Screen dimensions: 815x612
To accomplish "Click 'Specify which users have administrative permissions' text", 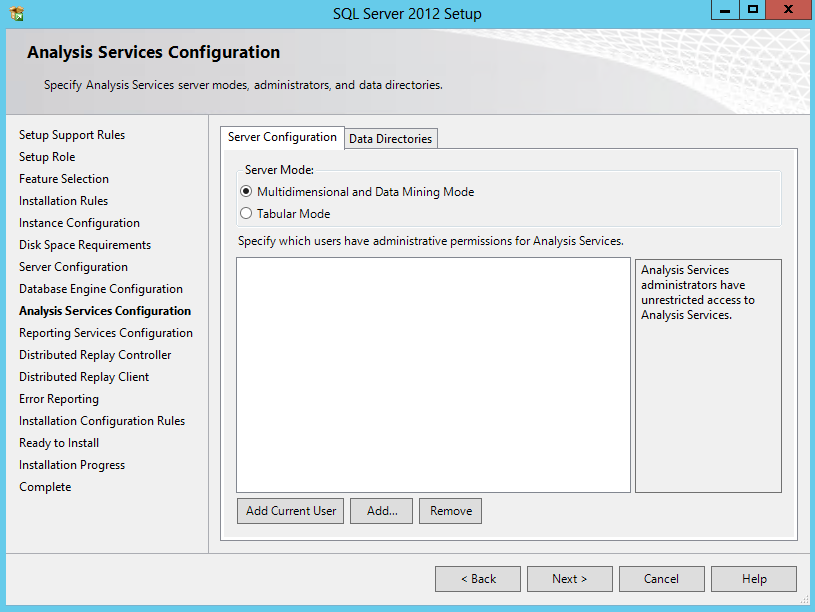I will (x=430, y=241).
